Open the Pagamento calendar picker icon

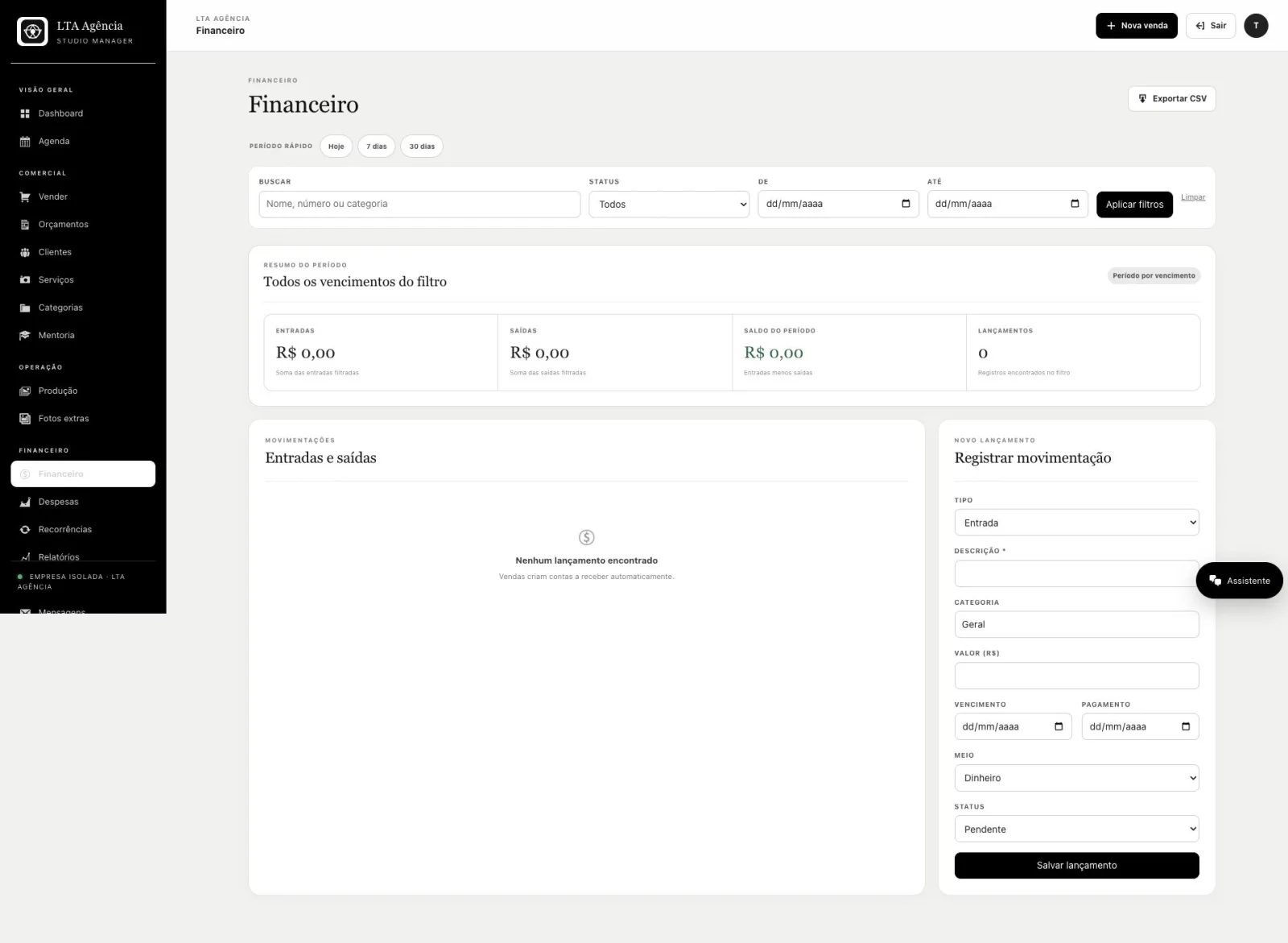tap(1186, 726)
